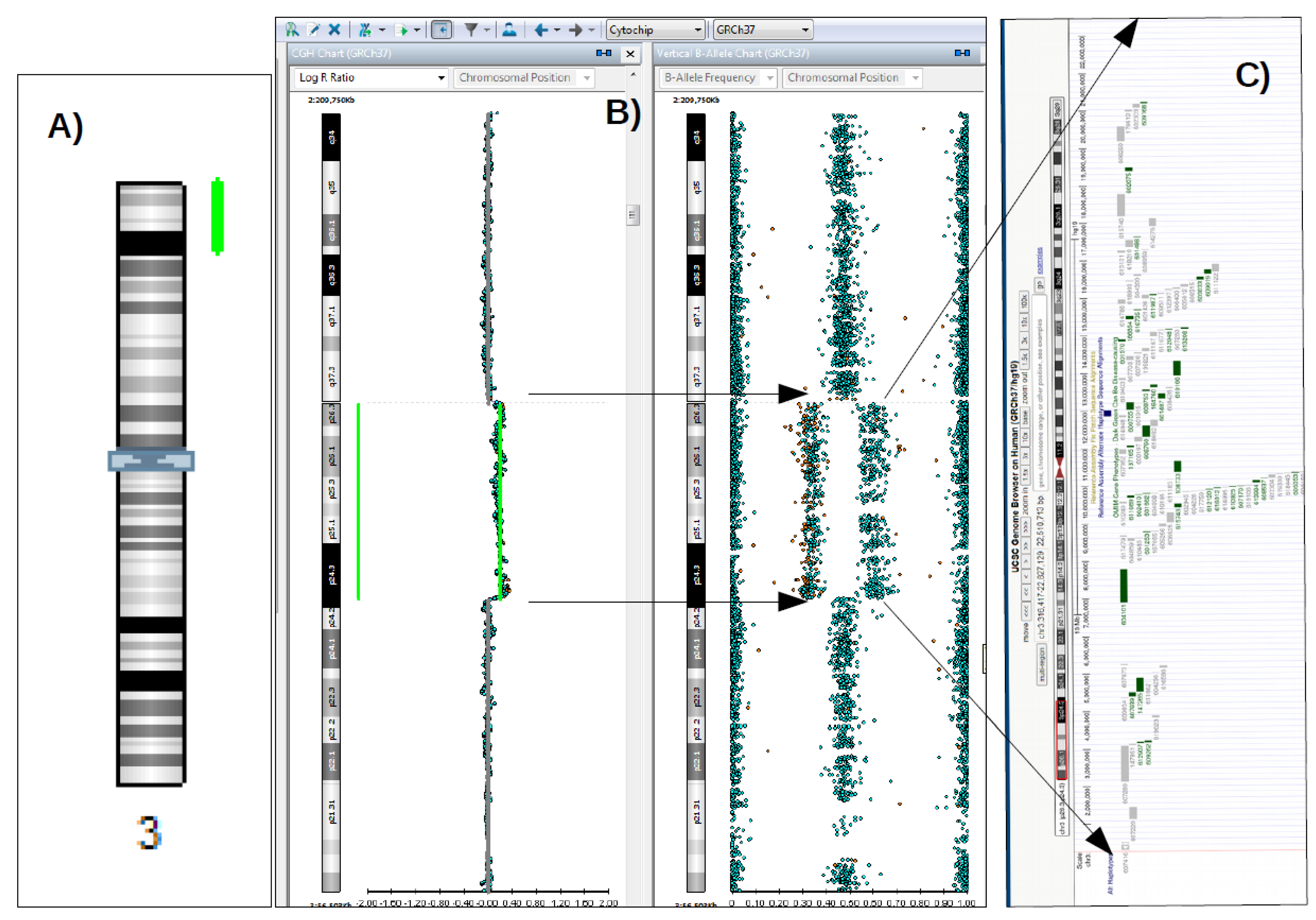1316x920 pixels.
Task: Toggle link icon on CGH Chart header
Action: pos(604,53)
